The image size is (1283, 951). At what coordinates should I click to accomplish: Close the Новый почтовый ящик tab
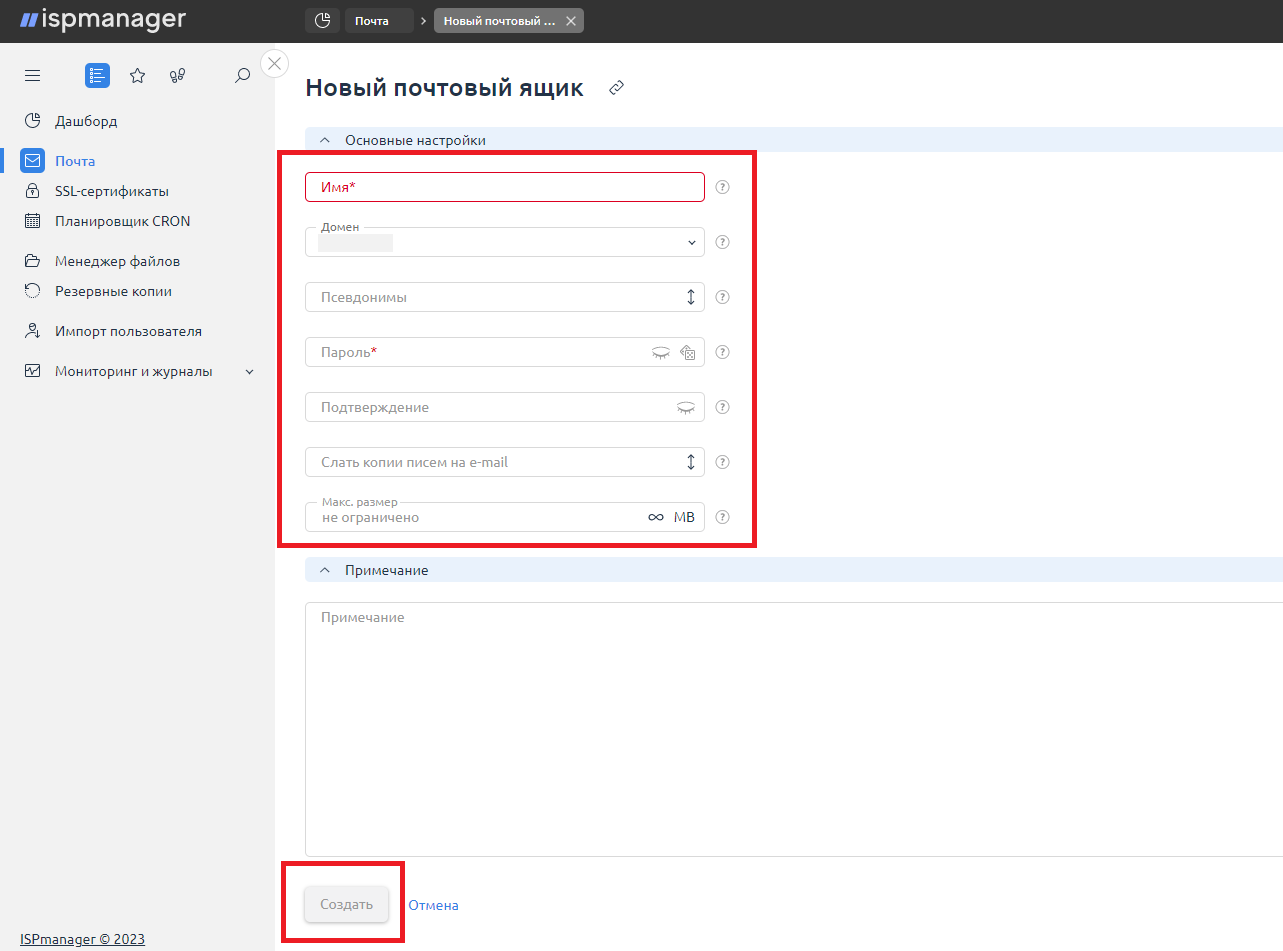570,21
